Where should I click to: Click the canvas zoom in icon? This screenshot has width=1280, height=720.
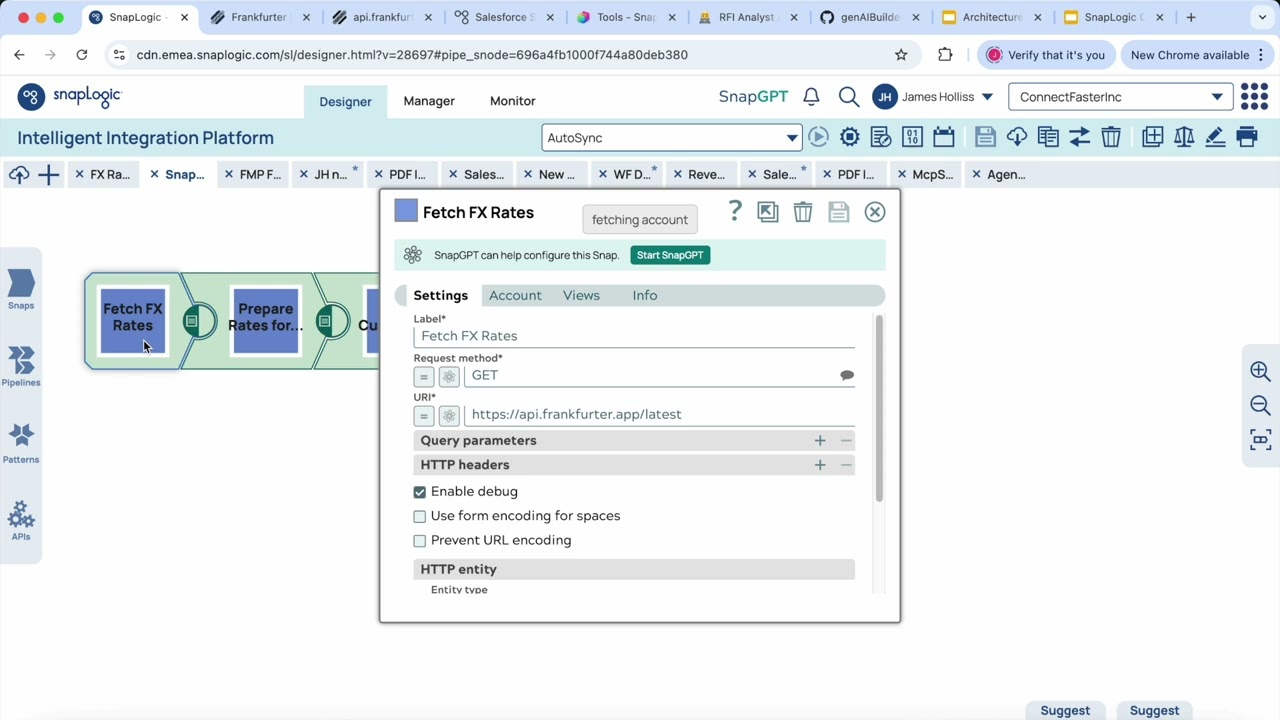pos(1260,371)
